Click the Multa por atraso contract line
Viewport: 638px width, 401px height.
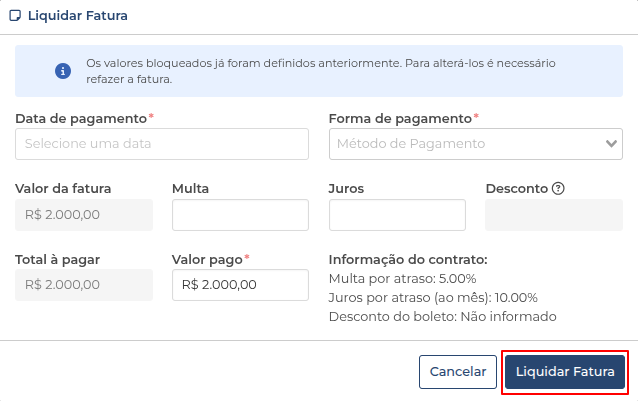click(402, 279)
